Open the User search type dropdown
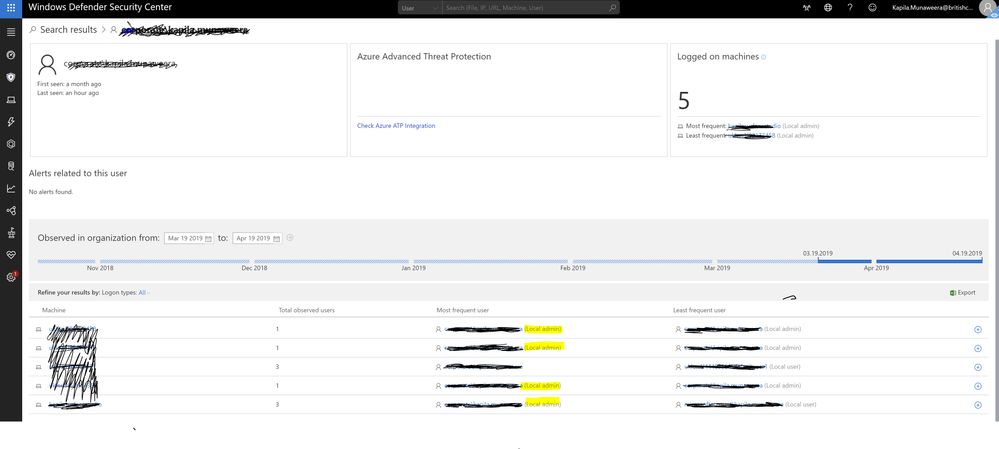Image resolution: width=999 pixels, height=449 pixels. pyautogui.click(x=420, y=8)
